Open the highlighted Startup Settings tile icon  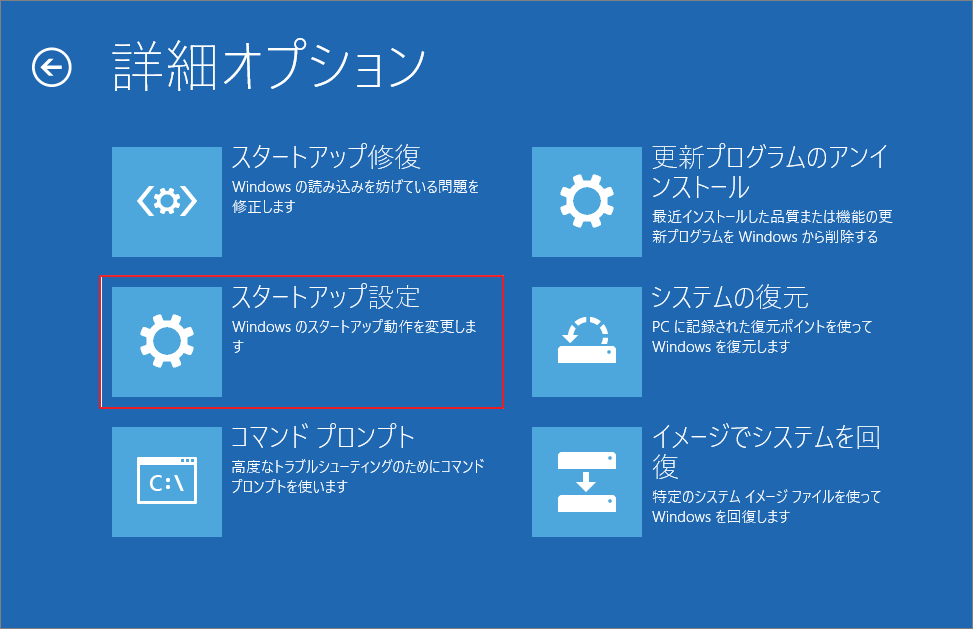coord(166,342)
